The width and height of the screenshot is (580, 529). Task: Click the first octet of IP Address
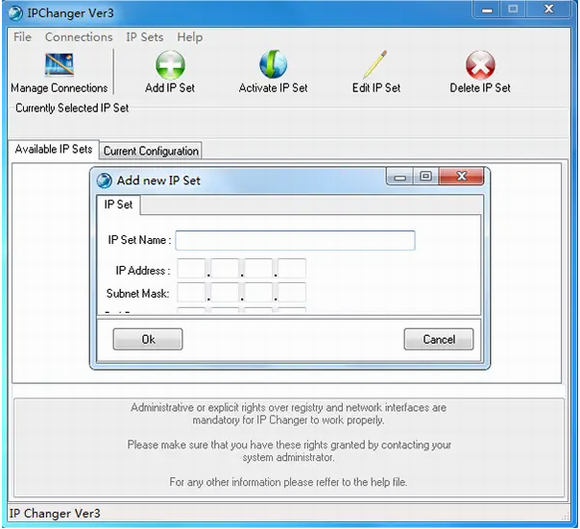click(191, 268)
